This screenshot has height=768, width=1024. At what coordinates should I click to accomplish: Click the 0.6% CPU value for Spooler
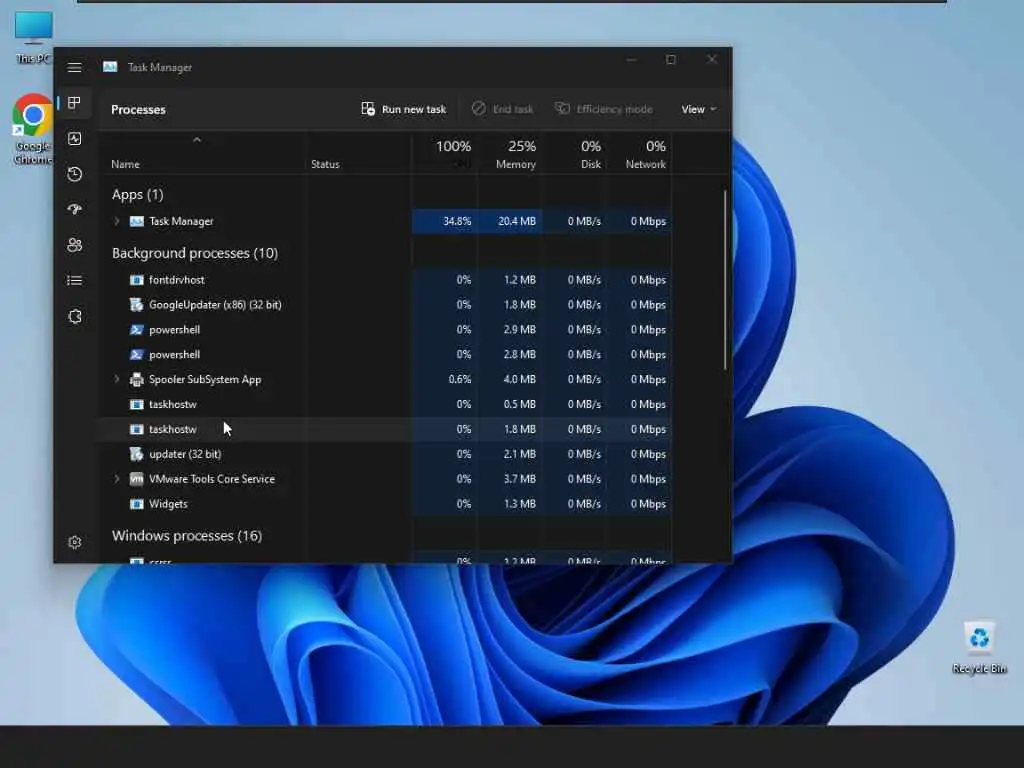coord(460,379)
